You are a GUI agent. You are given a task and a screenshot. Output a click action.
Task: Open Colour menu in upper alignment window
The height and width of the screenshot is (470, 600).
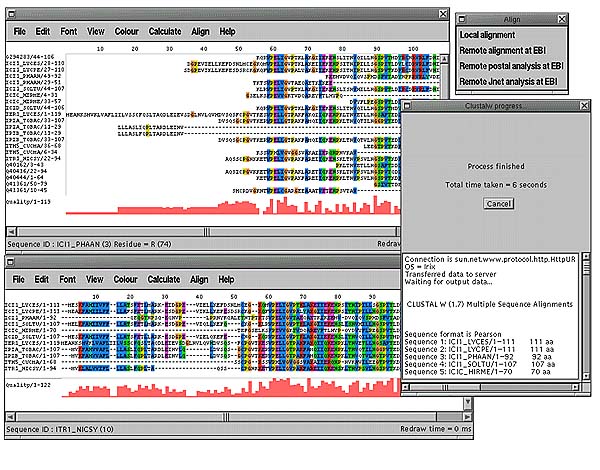pos(126,31)
